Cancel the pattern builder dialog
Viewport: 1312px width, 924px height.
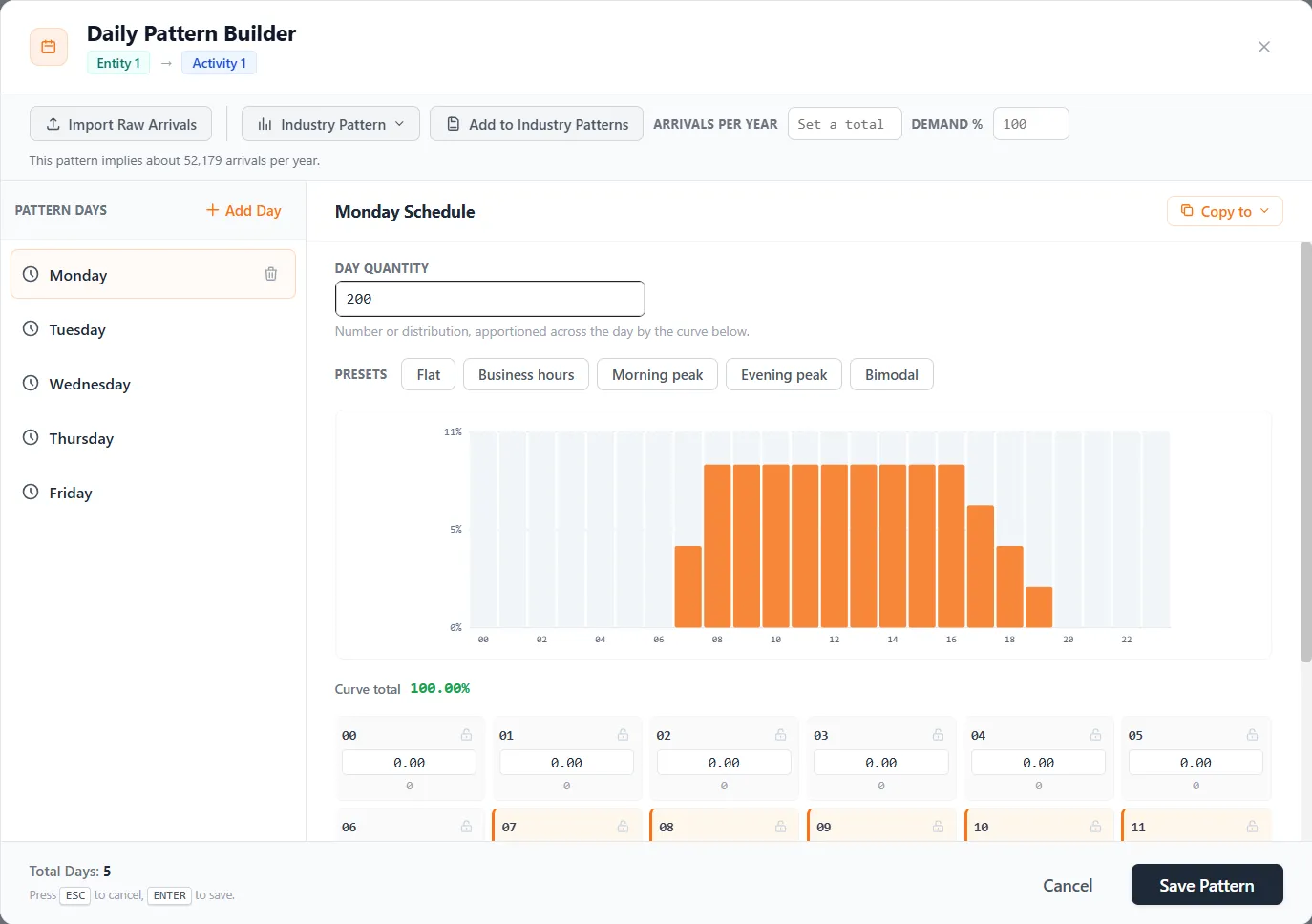tap(1068, 885)
